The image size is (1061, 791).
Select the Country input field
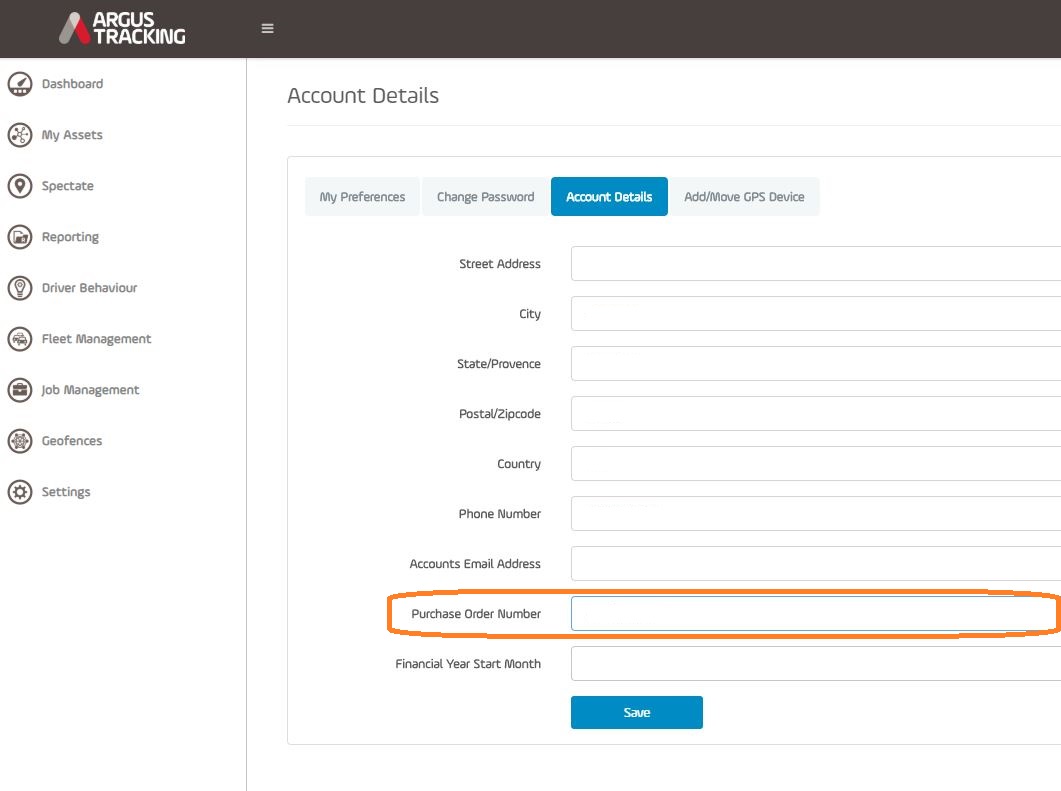click(x=815, y=464)
